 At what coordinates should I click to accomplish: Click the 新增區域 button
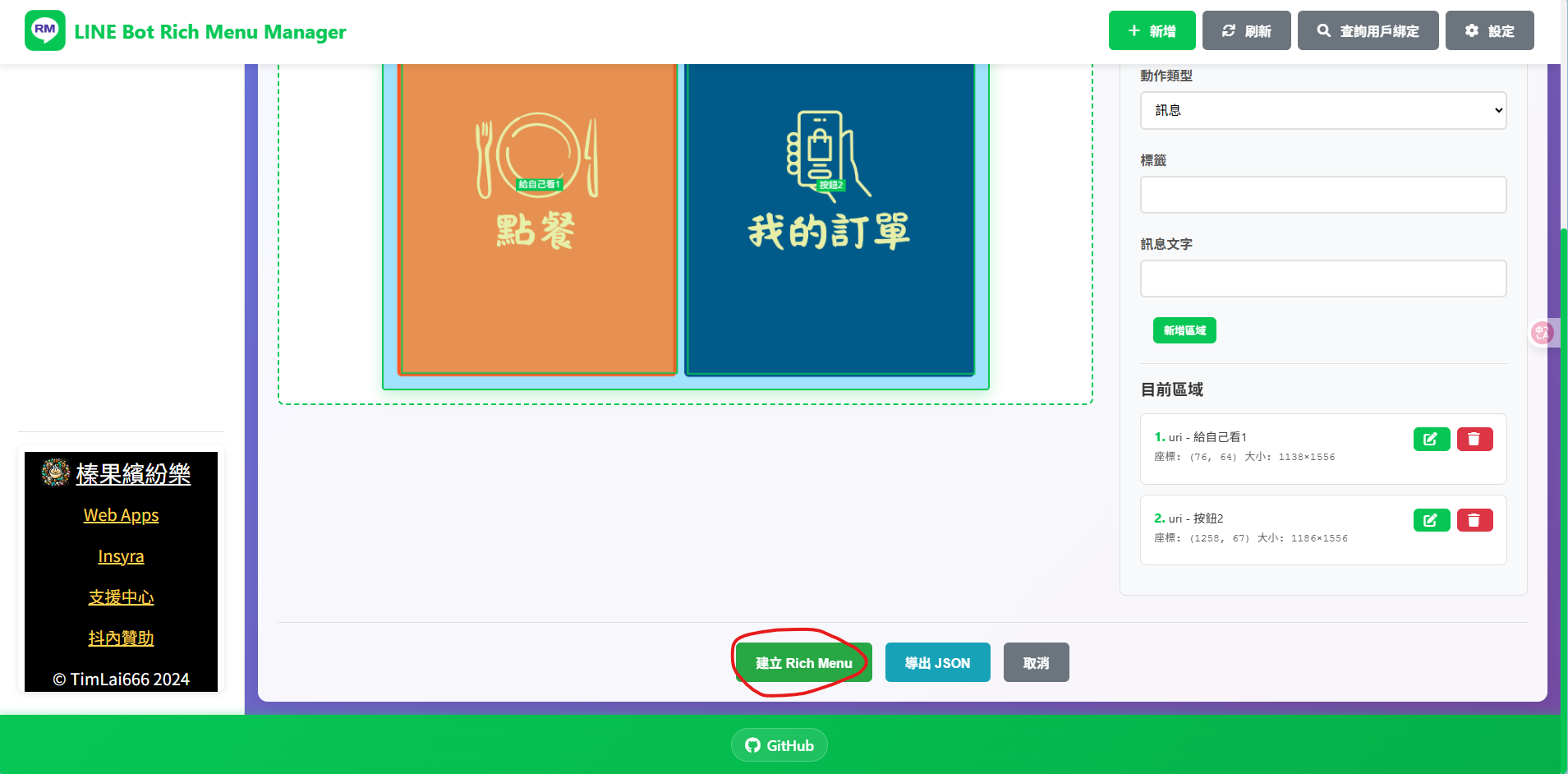[1184, 330]
